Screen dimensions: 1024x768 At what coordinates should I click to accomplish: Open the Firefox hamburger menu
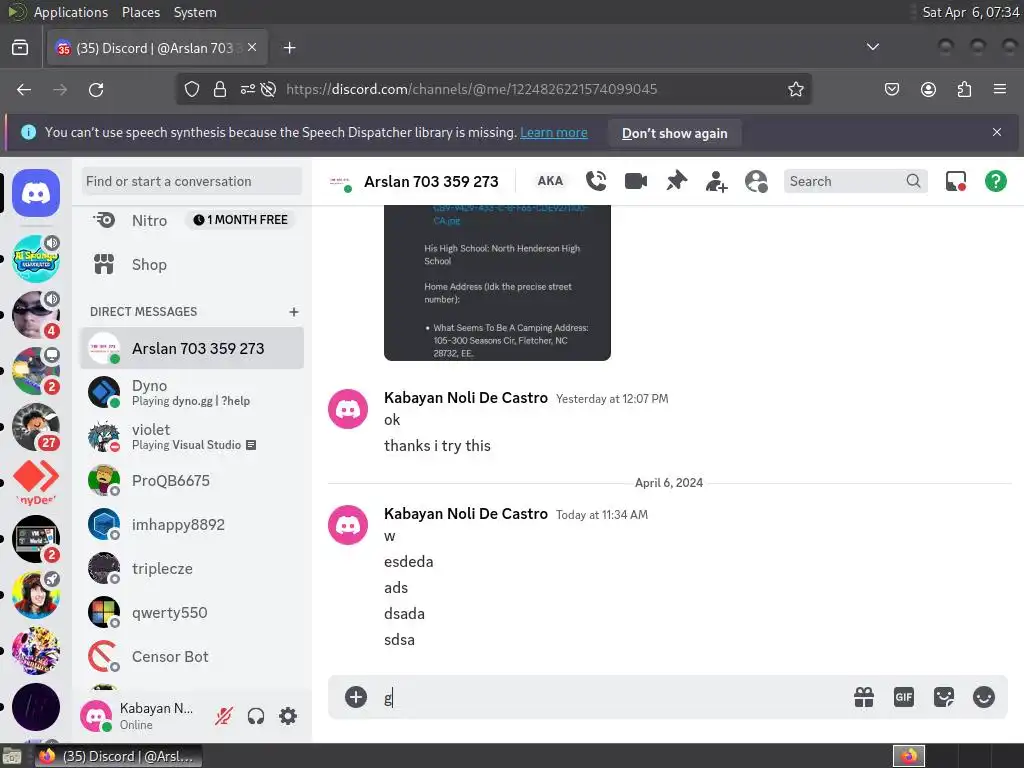pyautogui.click(x=999, y=89)
